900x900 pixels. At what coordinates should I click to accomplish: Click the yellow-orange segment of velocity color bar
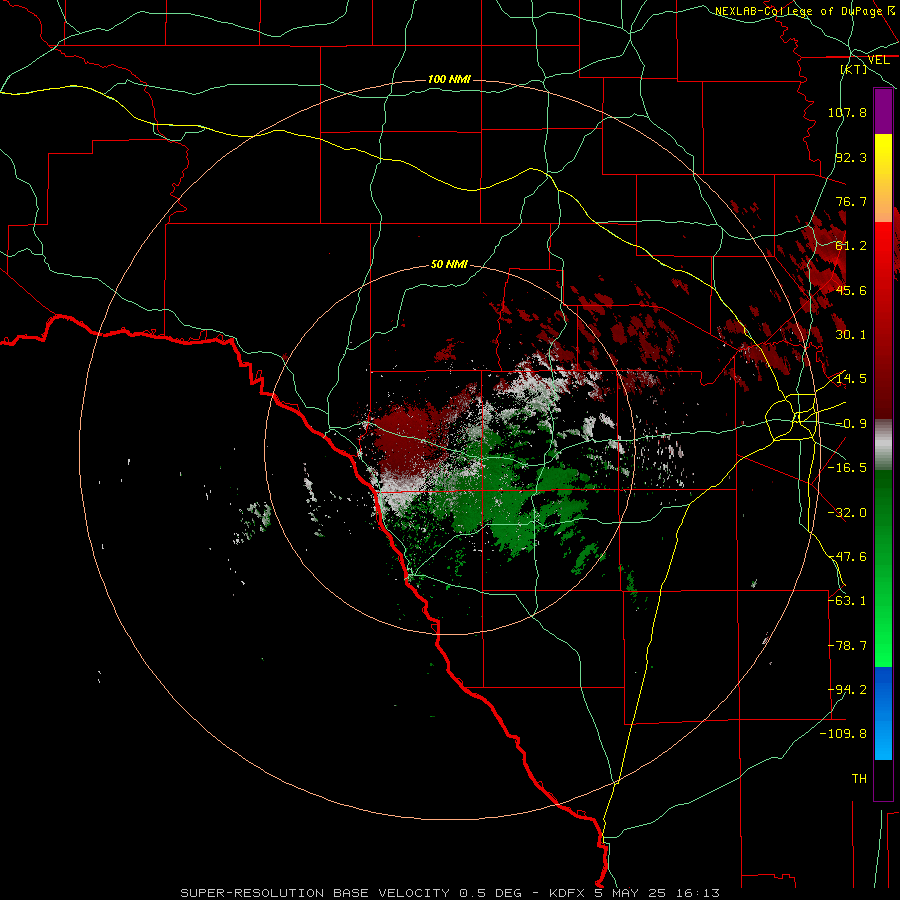point(883,178)
